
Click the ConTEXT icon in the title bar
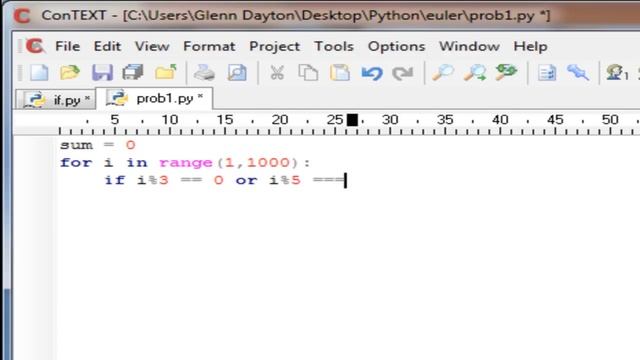22,16
